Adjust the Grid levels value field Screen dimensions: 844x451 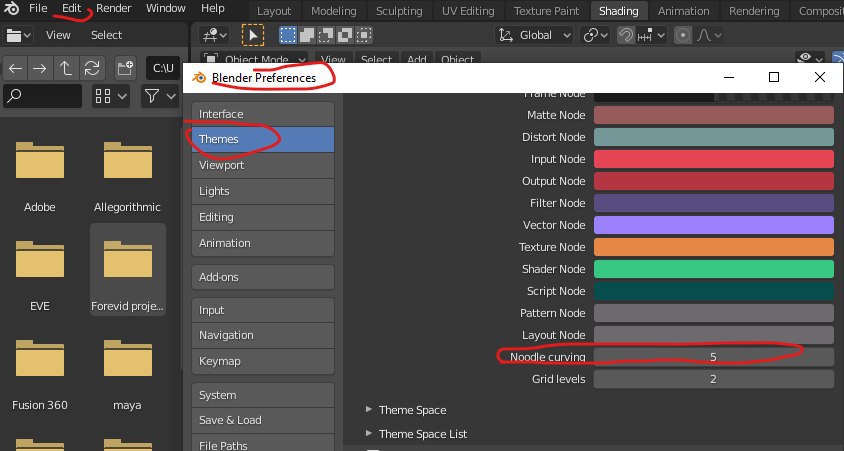click(714, 379)
